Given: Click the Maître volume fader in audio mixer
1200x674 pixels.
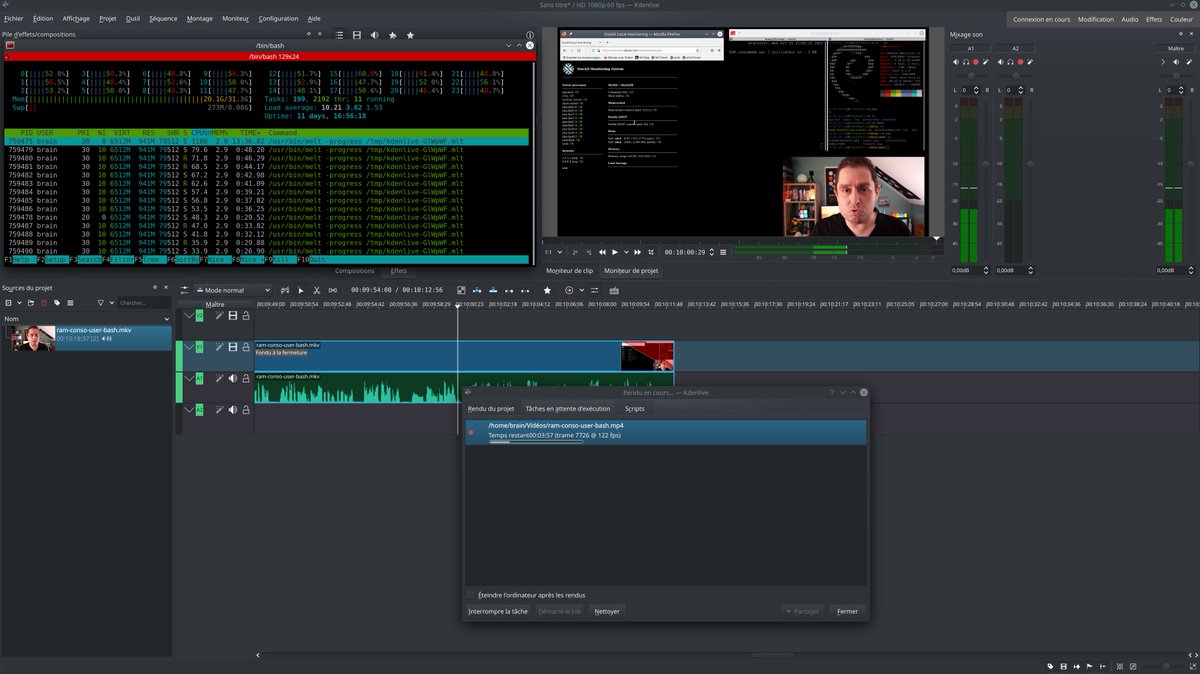Looking at the screenshot, I should point(1191,164).
